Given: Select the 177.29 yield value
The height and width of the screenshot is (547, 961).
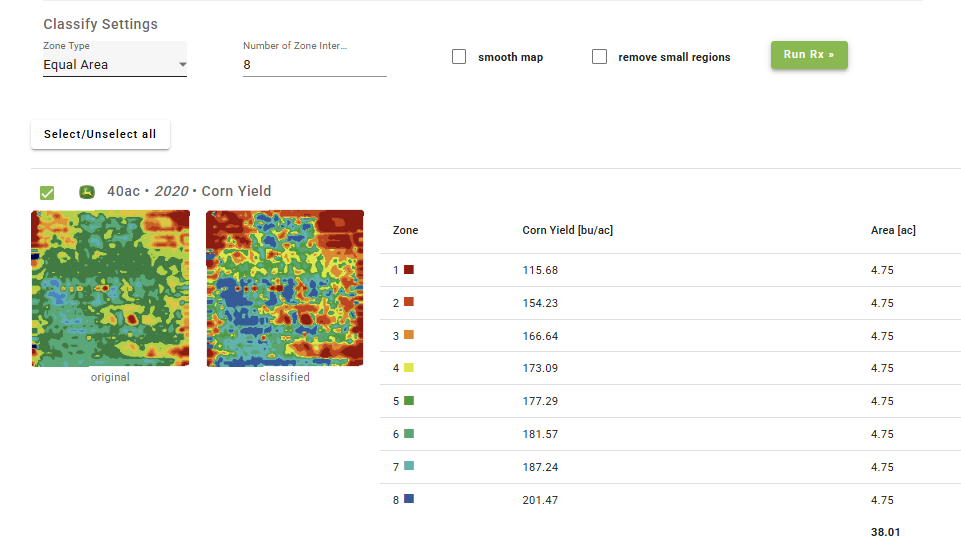Looking at the screenshot, I should click(x=540, y=401).
